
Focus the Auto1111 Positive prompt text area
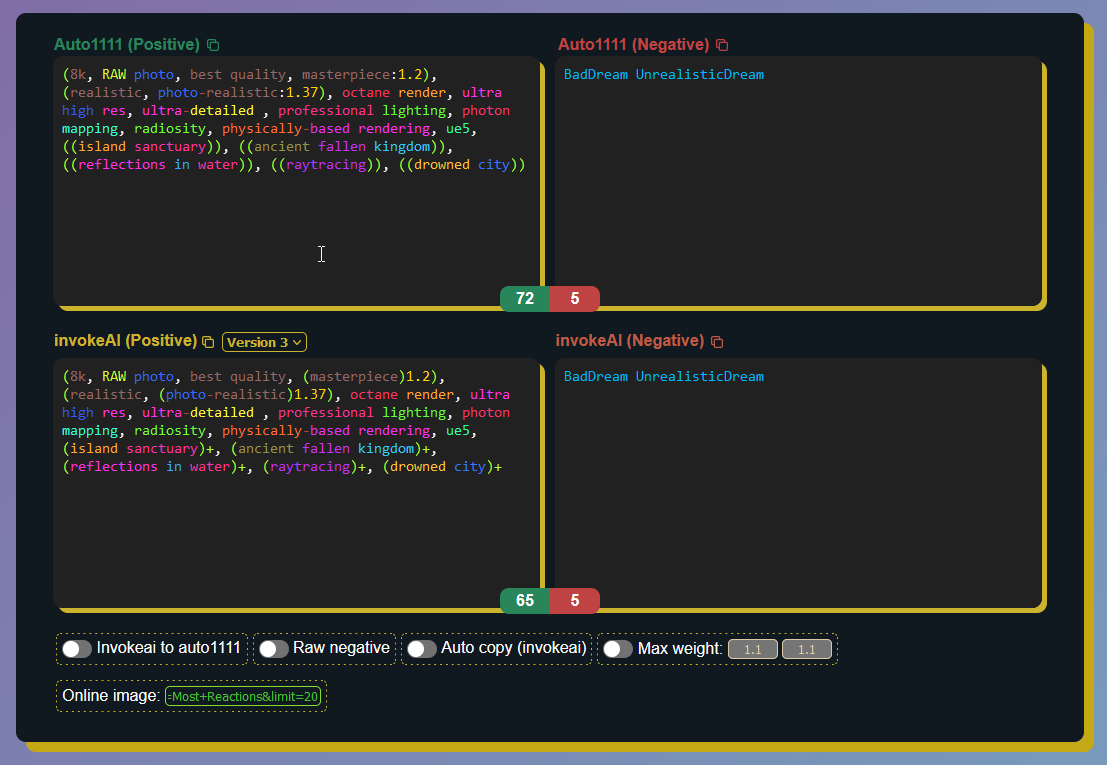pos(297,182)
